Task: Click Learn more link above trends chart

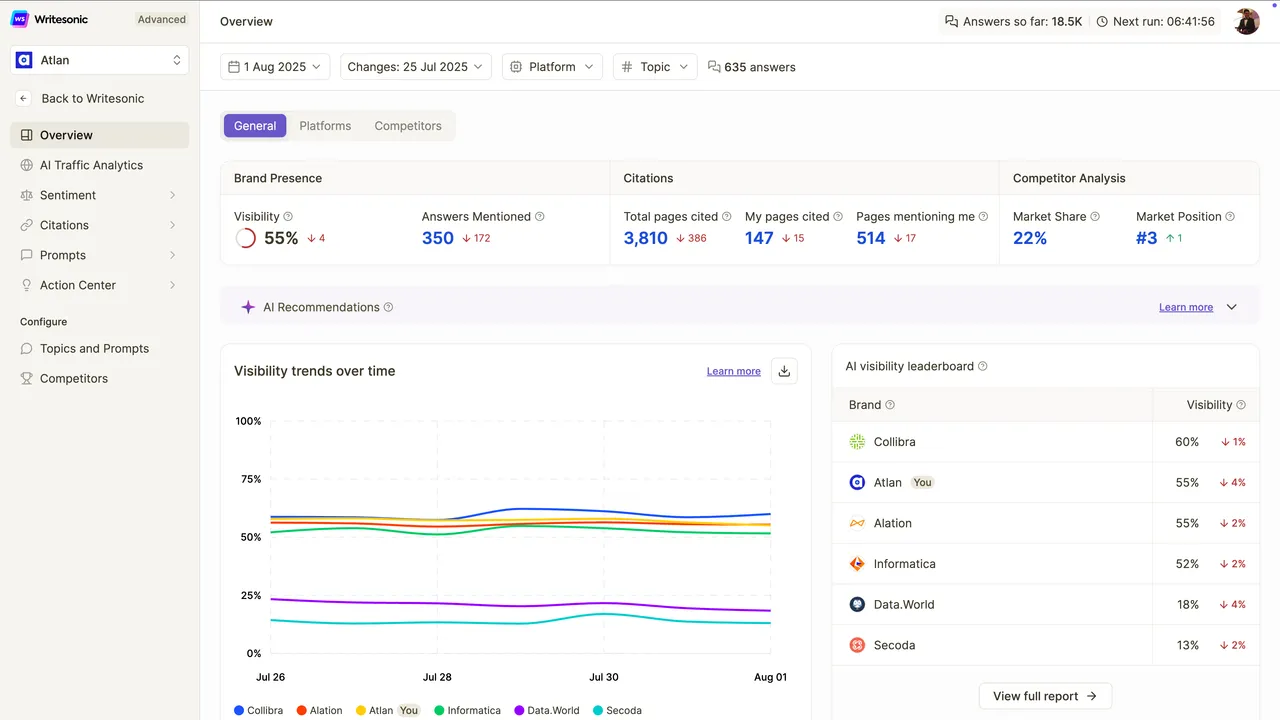Action: [x=734, y=371]
